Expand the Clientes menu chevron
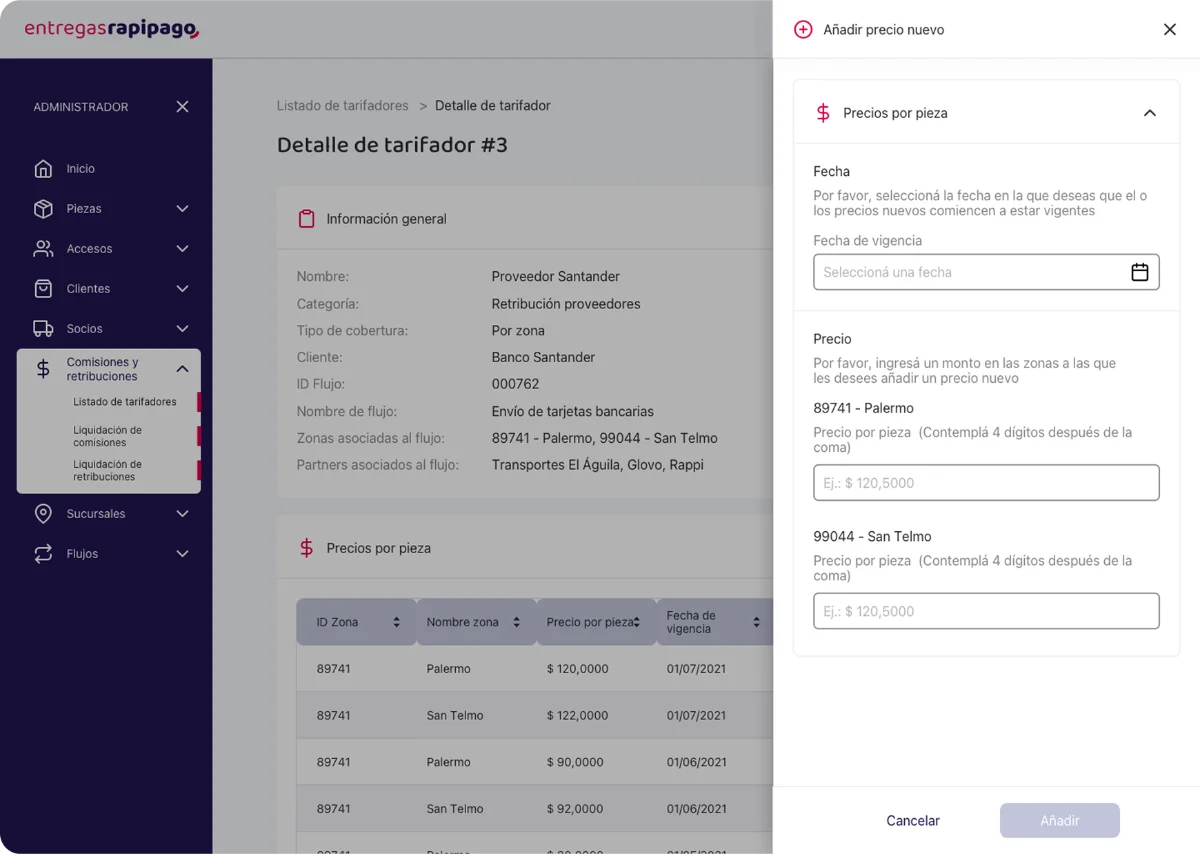The height and width of the screenshot is (854, 1200). (182, 288)
